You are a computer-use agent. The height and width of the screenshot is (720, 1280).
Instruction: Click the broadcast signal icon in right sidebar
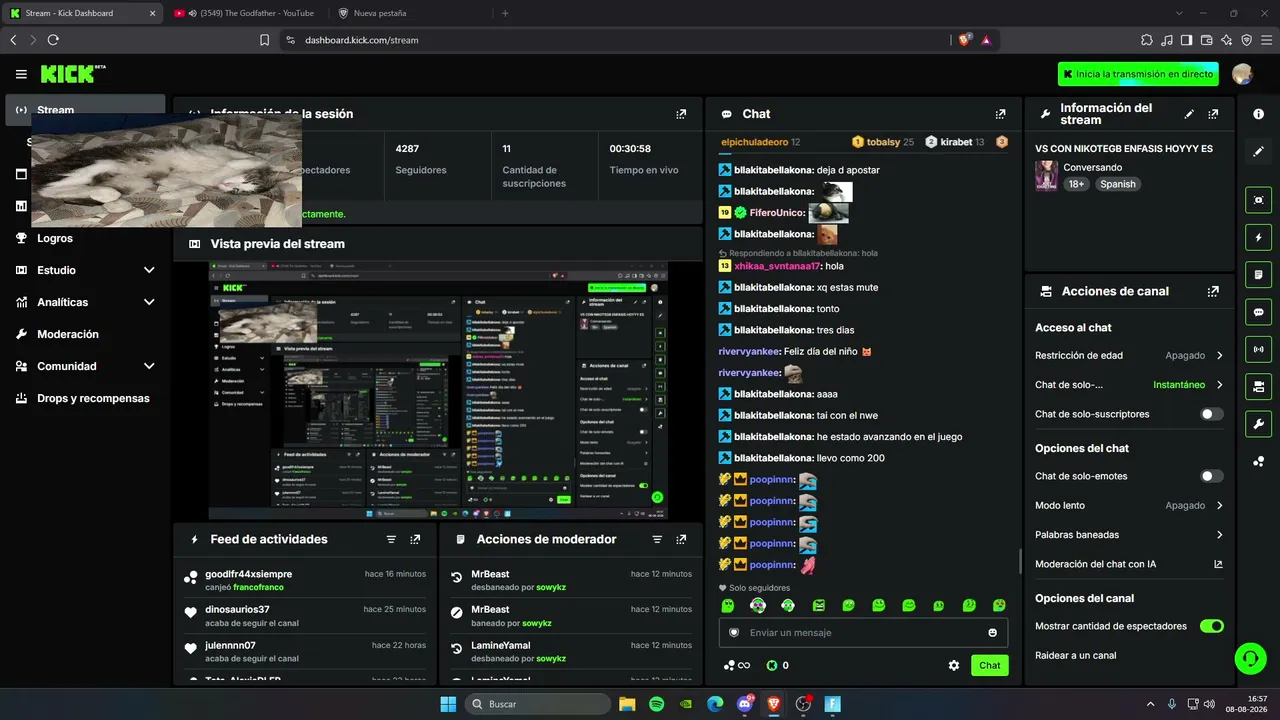pyautogui.click(x=1259, y=350)
